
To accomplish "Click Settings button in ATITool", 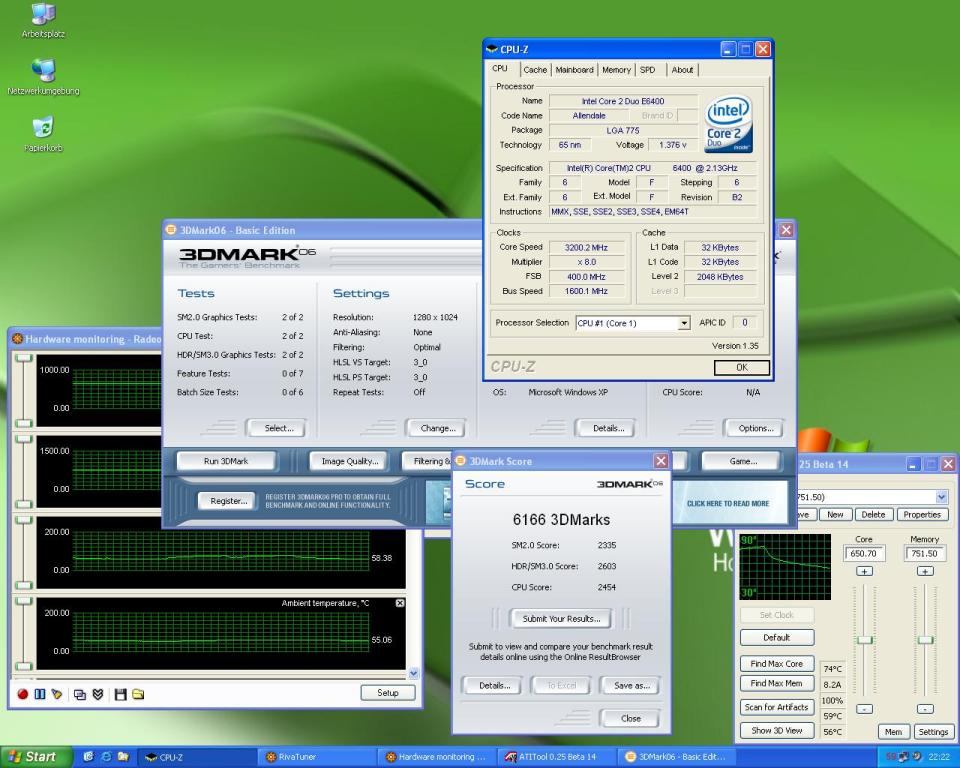I will (932, 732).
